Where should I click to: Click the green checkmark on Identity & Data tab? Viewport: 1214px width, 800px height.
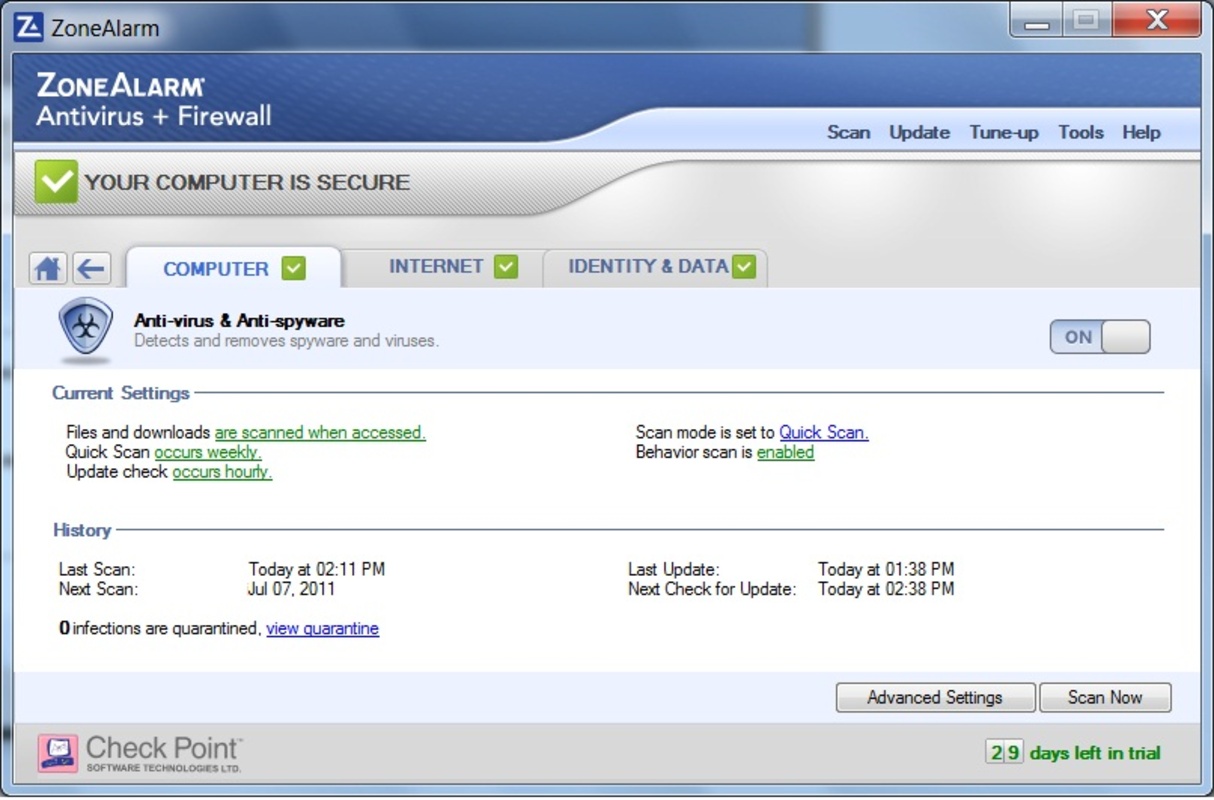pyautogui.click(x=744, y=267)
